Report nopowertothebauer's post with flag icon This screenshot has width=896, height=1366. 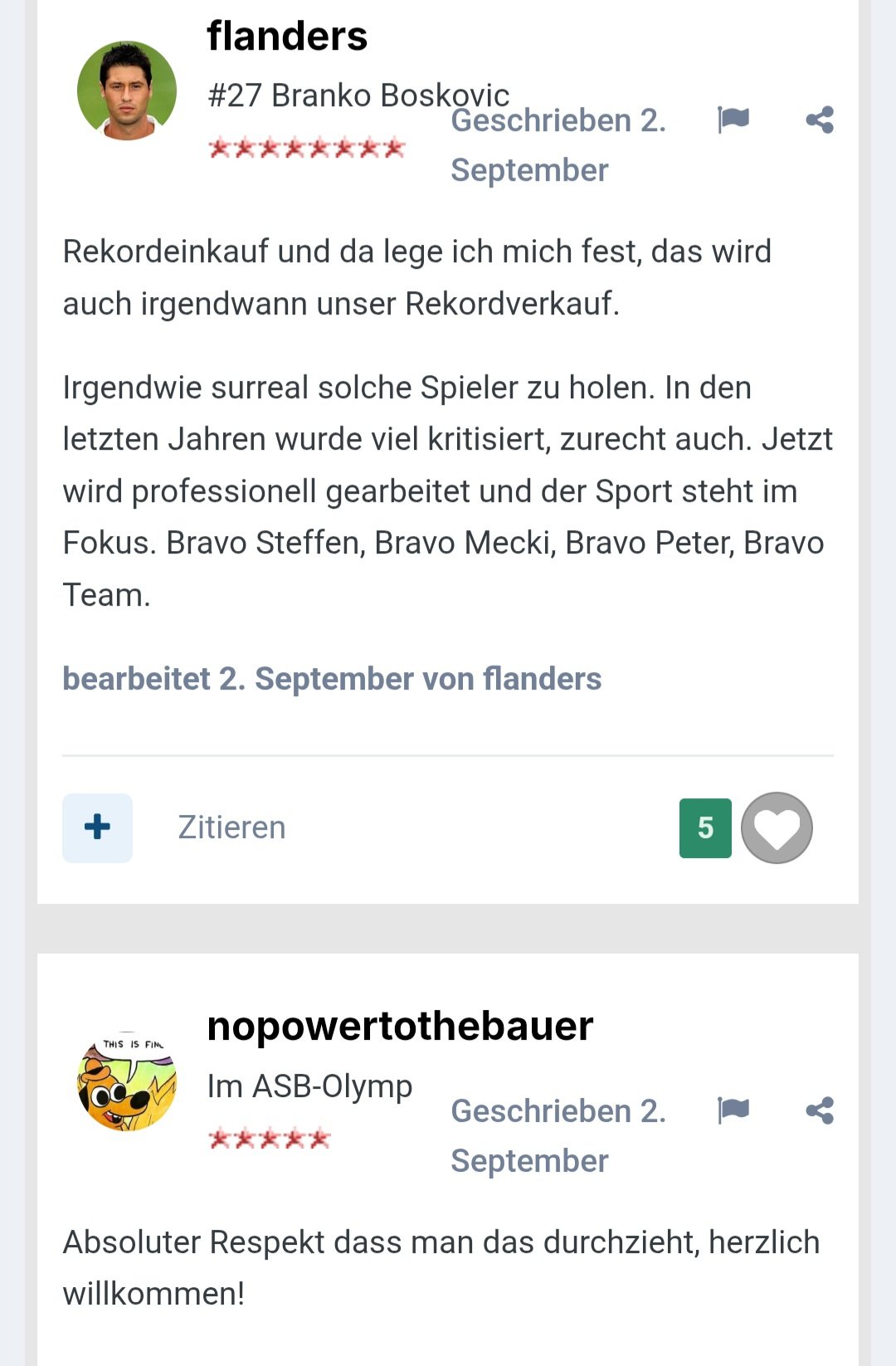point(733,1110)
